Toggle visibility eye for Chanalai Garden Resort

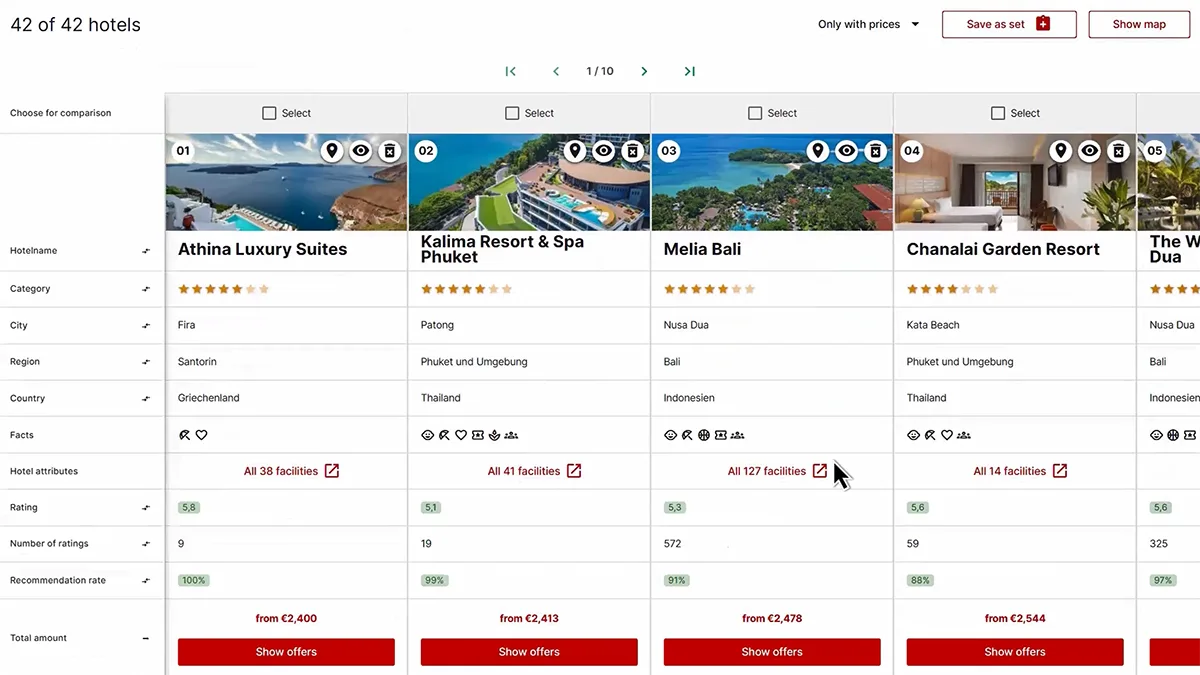coord(1090,151)
